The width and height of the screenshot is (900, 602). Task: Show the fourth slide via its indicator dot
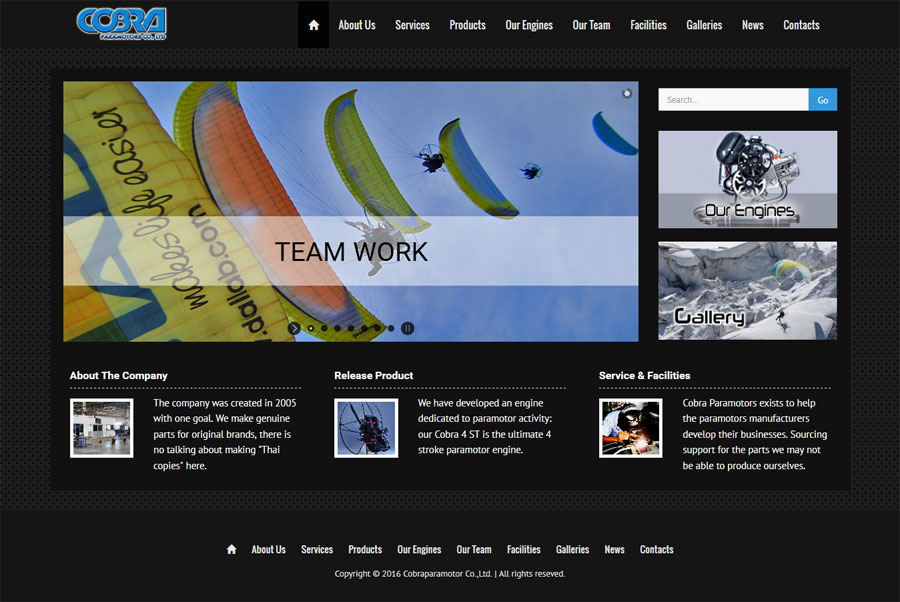tap(351, 328)
